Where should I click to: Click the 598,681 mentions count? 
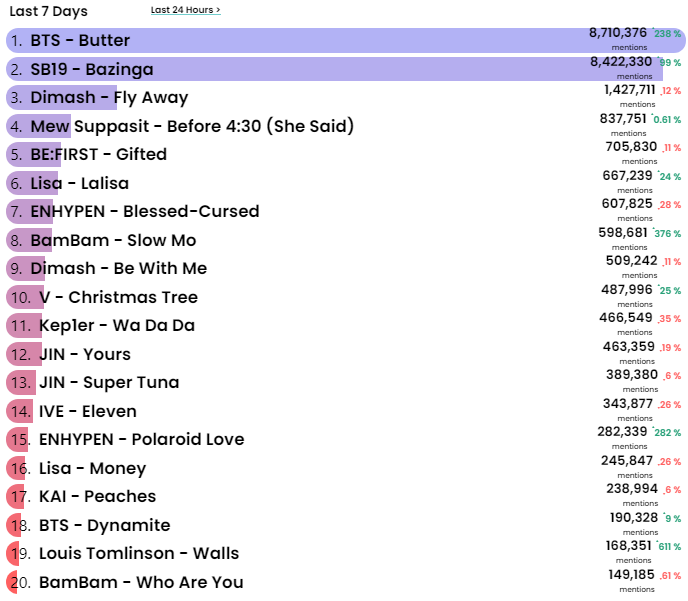click(623, 233)
